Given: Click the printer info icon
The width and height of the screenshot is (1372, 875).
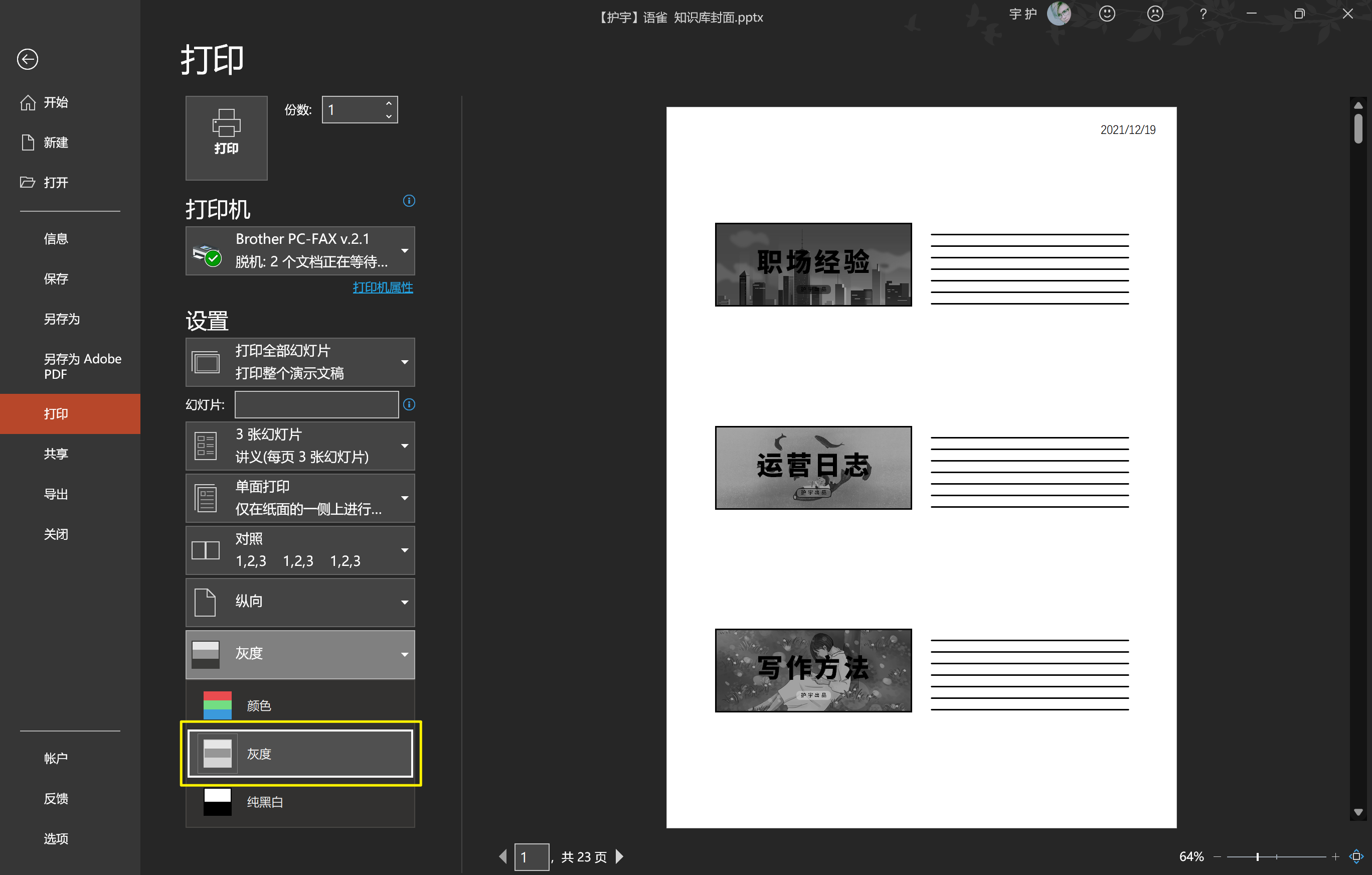Looking at the screenshot, I should [x=409, y=201].
